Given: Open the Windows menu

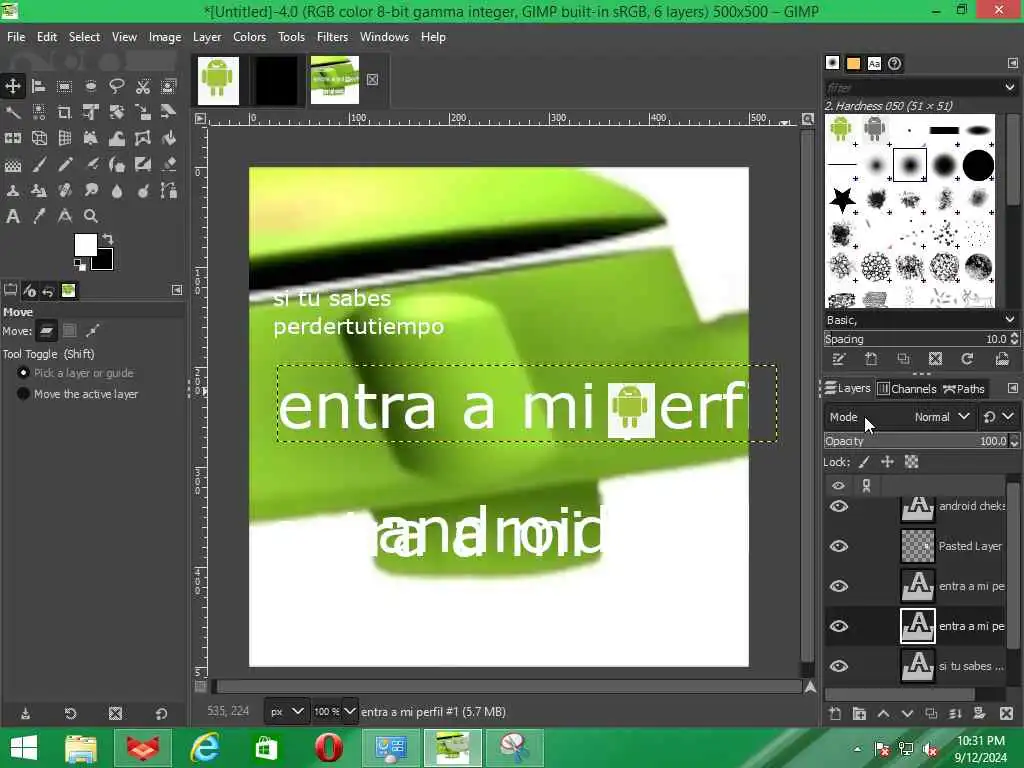Looking at the screenshot, I should pyautogui.click(x=384, y=37).
